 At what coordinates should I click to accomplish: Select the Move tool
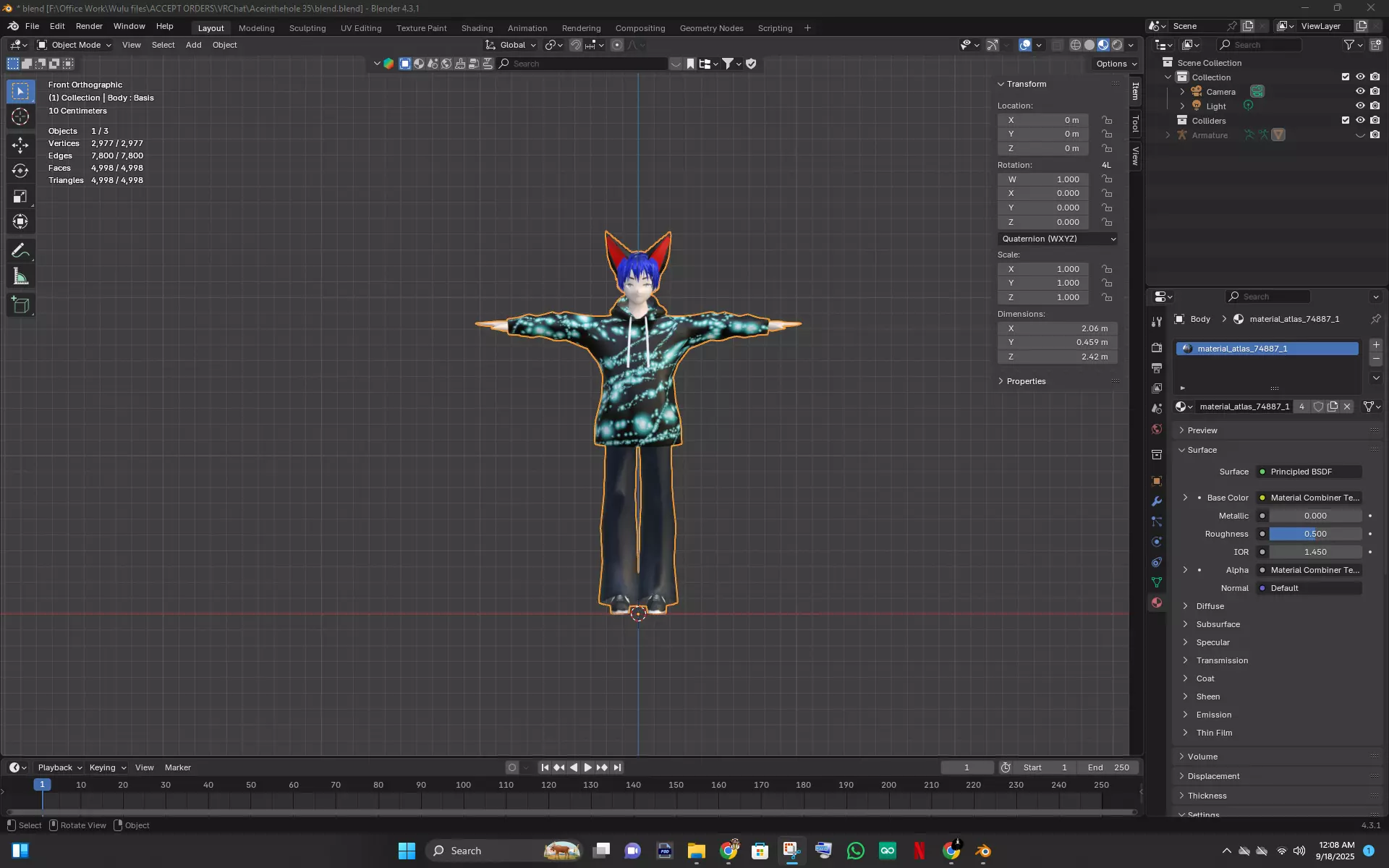(20, 145)
